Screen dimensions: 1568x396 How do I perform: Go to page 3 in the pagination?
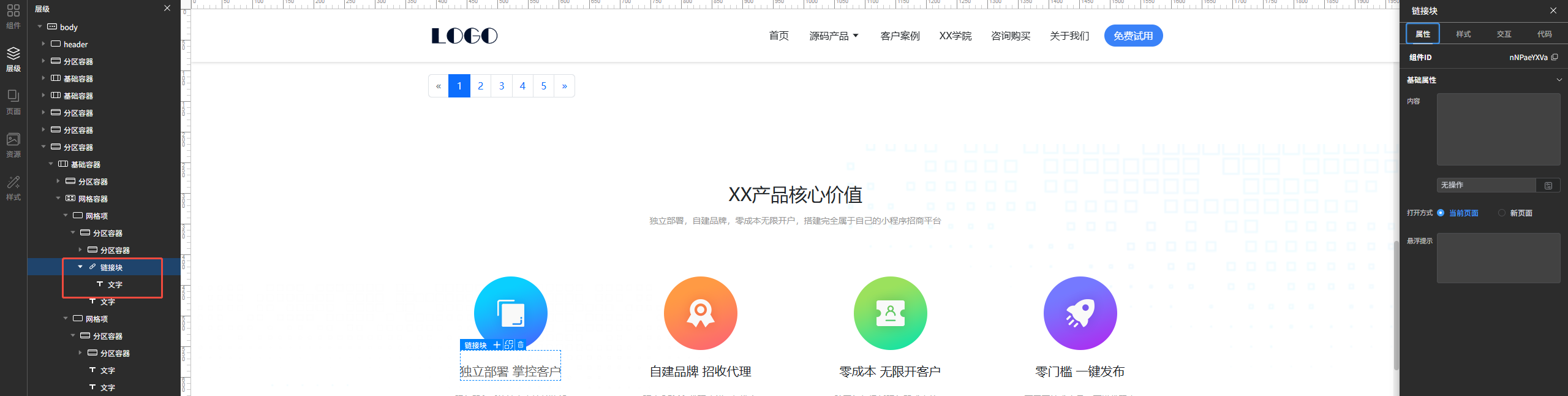pyautogui.click(x=501, y=86)
